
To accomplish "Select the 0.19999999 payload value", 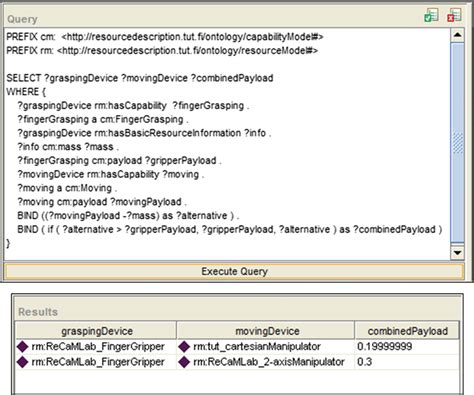I will [x=384, y=347].
